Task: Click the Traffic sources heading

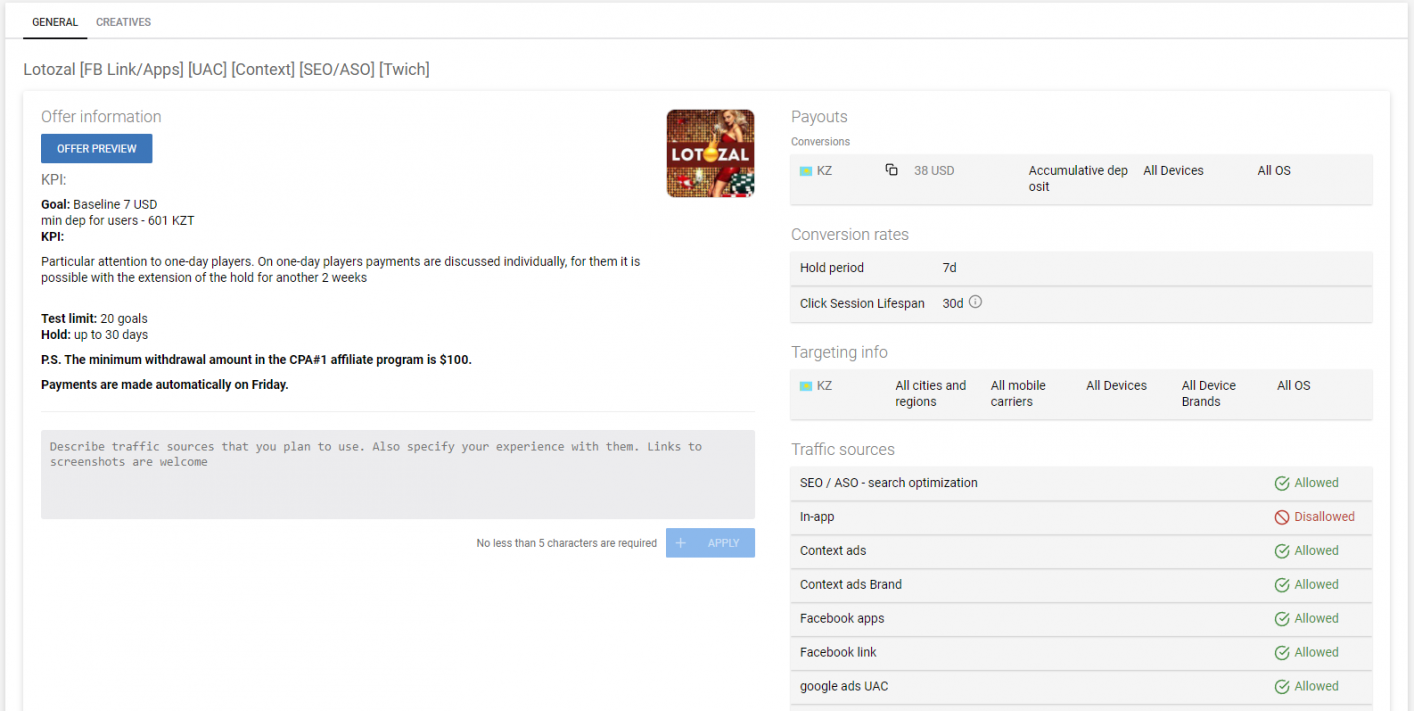Action: pos(843,450)
